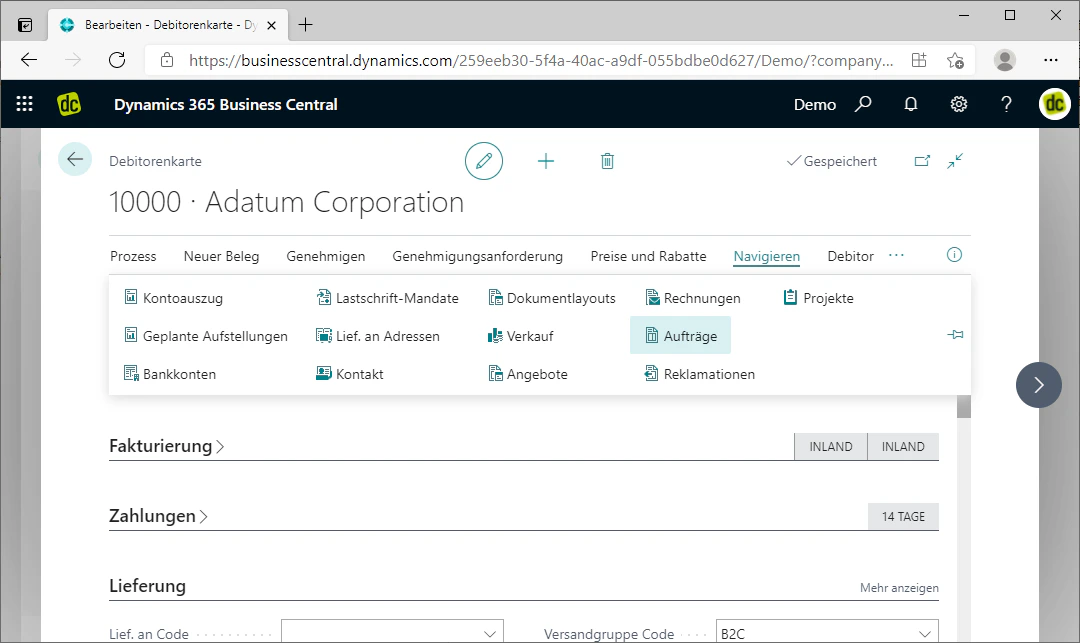Delete the record with trash icon

pyautogui.click(x=607, y=161)
